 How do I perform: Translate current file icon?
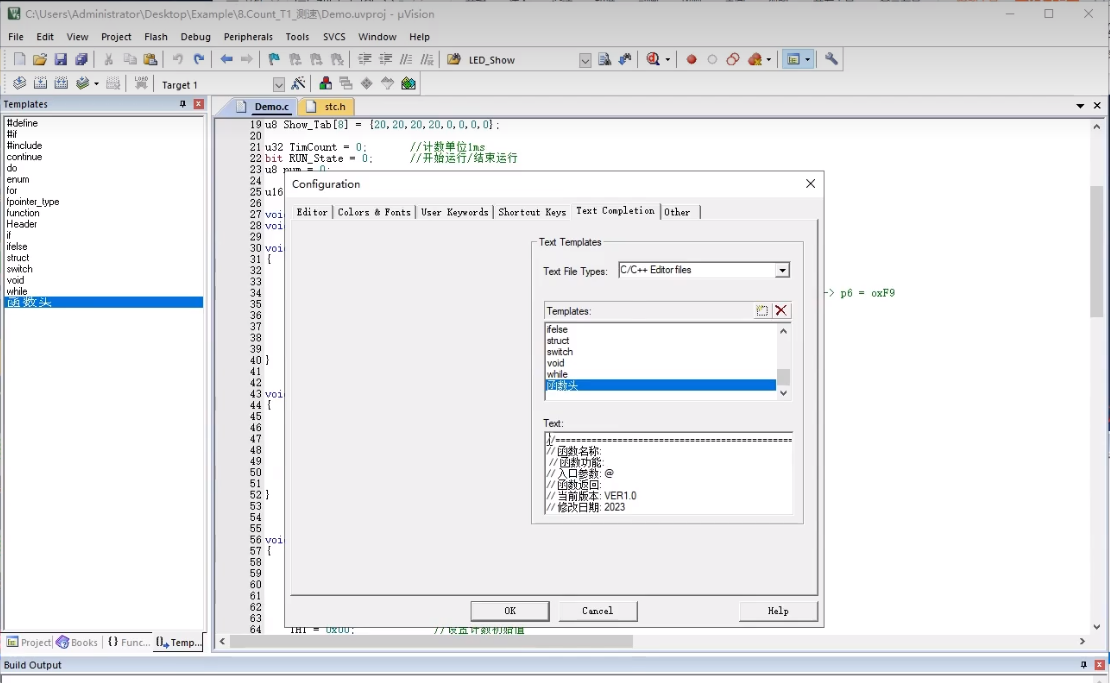tap(19, 84)
